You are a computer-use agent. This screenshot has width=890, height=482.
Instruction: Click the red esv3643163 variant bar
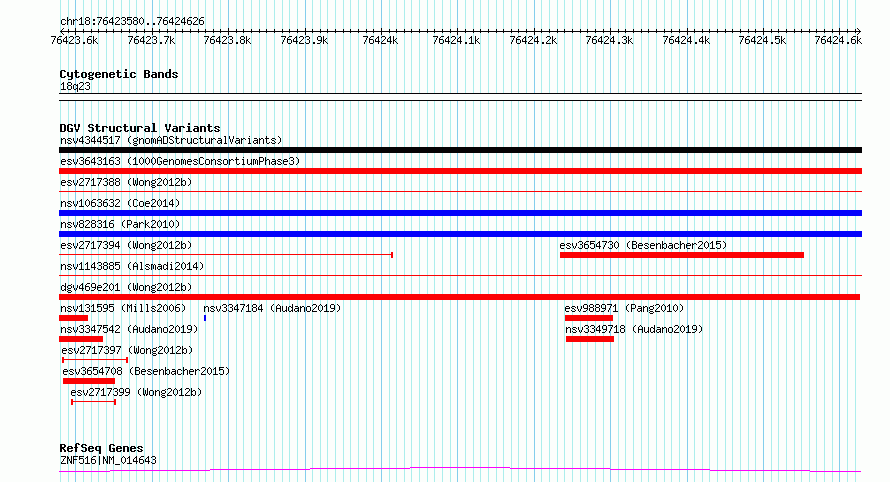coord(460,171)
